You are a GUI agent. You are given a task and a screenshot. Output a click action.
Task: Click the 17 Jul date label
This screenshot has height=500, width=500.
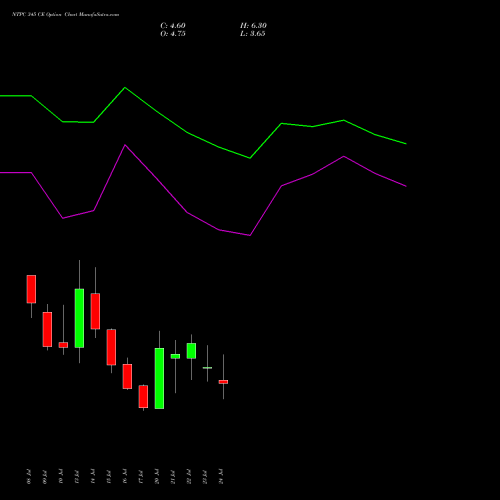tap(141, 477)
